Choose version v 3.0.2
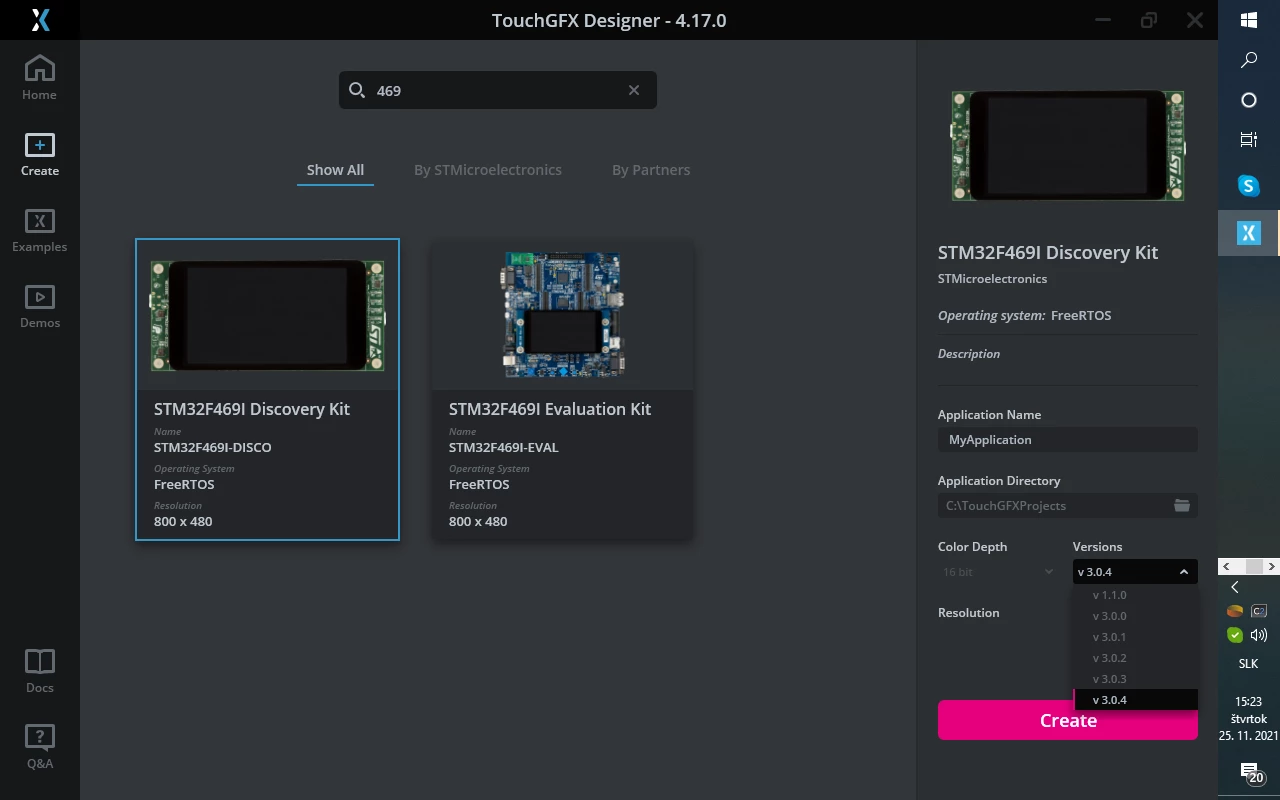The height and width of the screenshot is (800, 1280). pos(1135,658)
